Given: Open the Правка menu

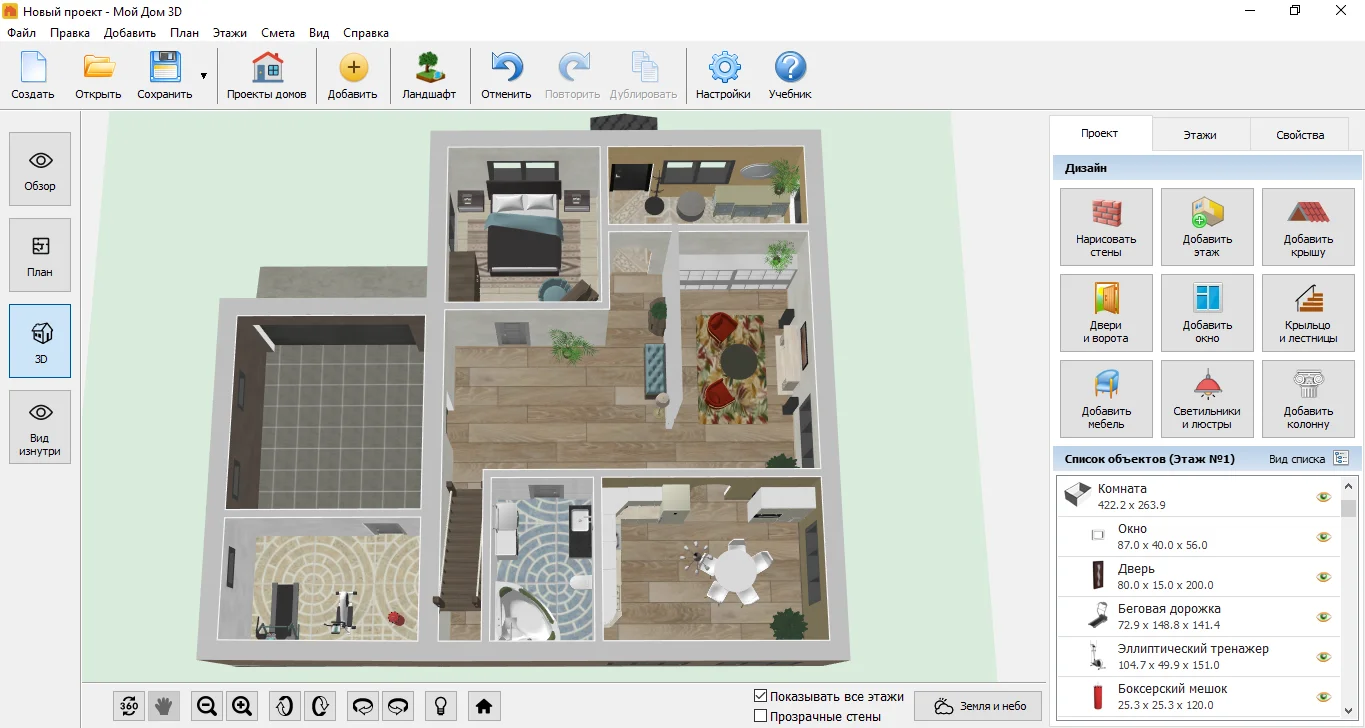Looking at the screenshot, I should 70,33.
